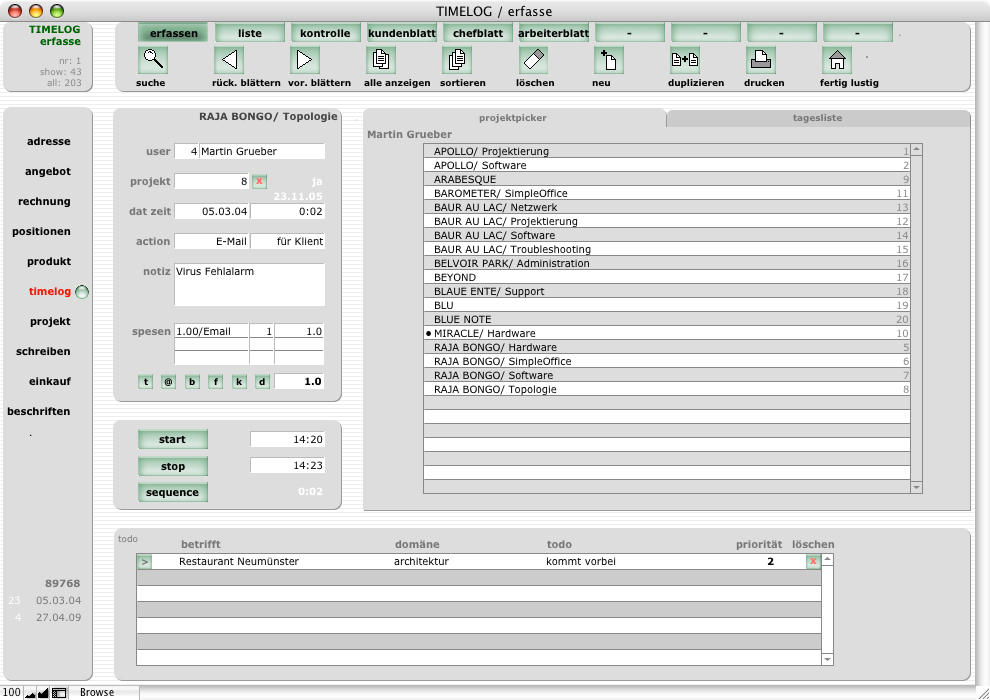The image size is (990, 700).
Task: Click the löschen eraser icon
Action: [x=534, y=60]
